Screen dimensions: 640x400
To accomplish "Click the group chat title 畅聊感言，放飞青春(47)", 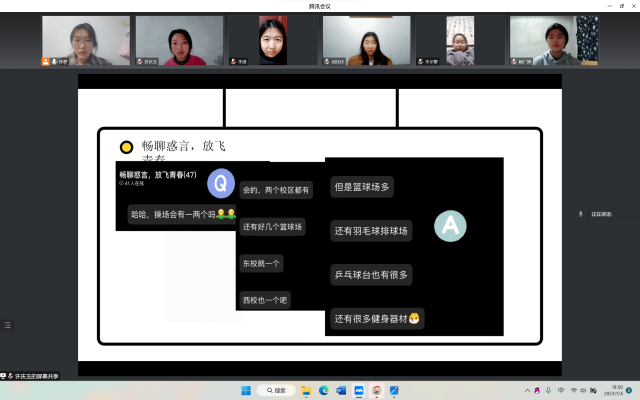I will [158, 174].
